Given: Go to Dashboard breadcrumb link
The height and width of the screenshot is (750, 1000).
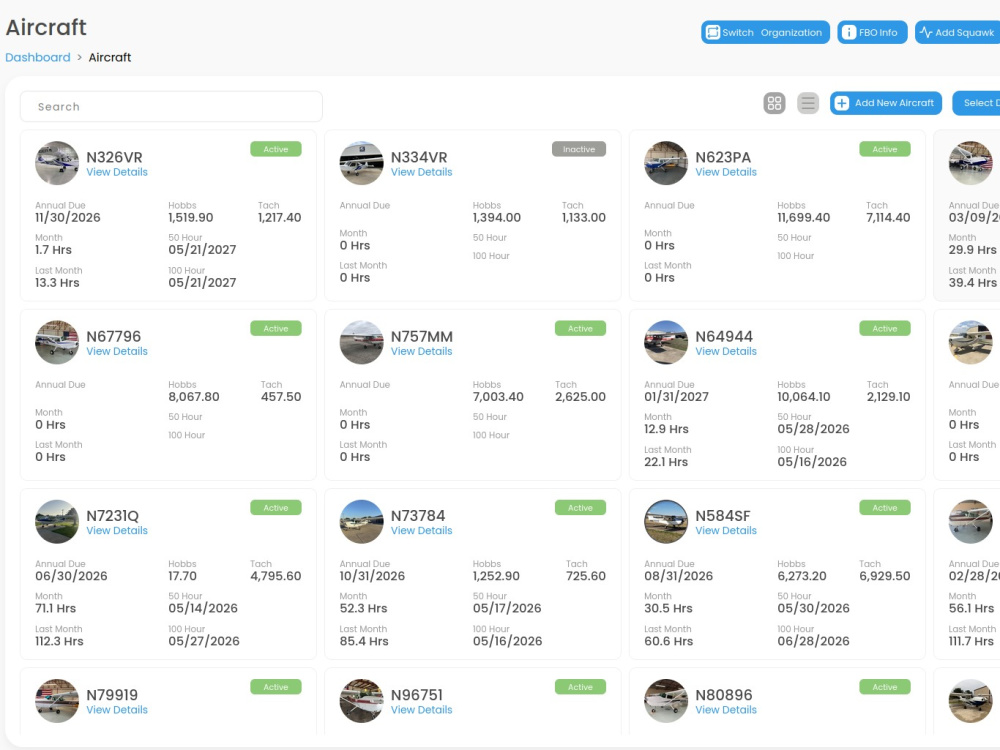Looking at the screenshot, I should pos(38,57).
